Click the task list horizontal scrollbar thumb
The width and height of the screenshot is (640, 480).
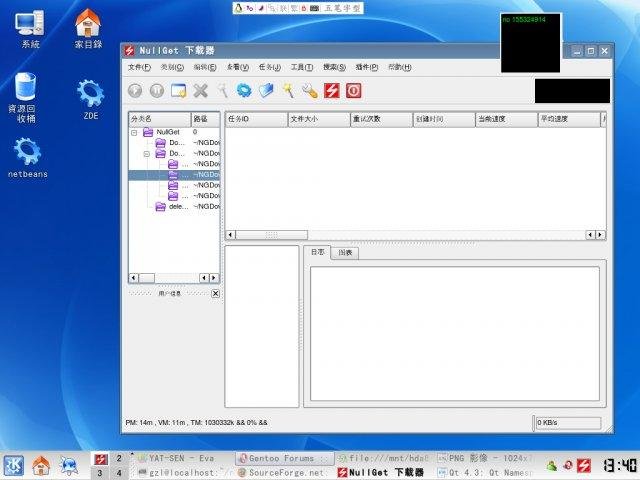[x=271, y=235]
